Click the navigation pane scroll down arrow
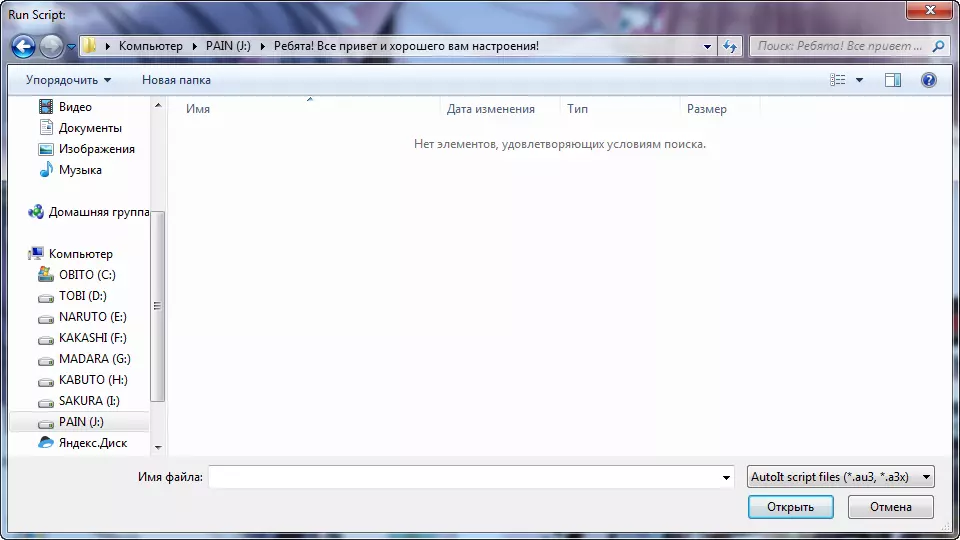Viewport: 960px width, 540px height. point(158,448)
